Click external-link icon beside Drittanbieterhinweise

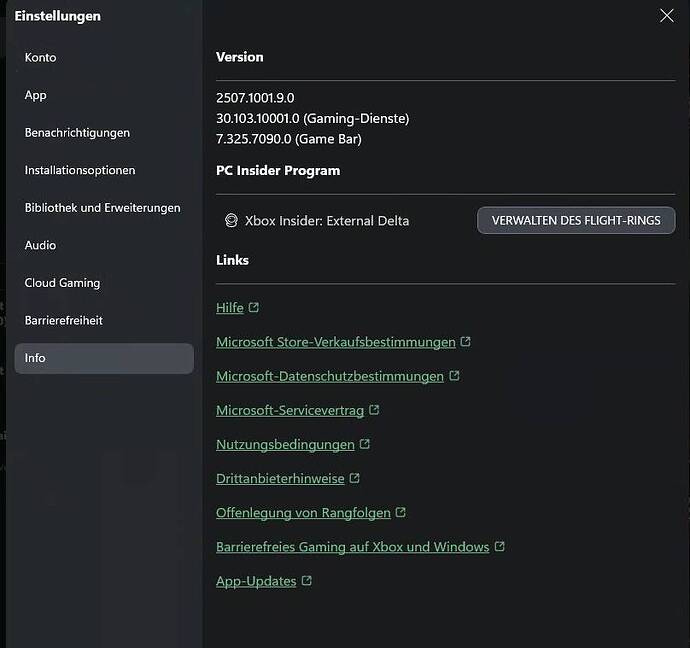click(354, 478)
